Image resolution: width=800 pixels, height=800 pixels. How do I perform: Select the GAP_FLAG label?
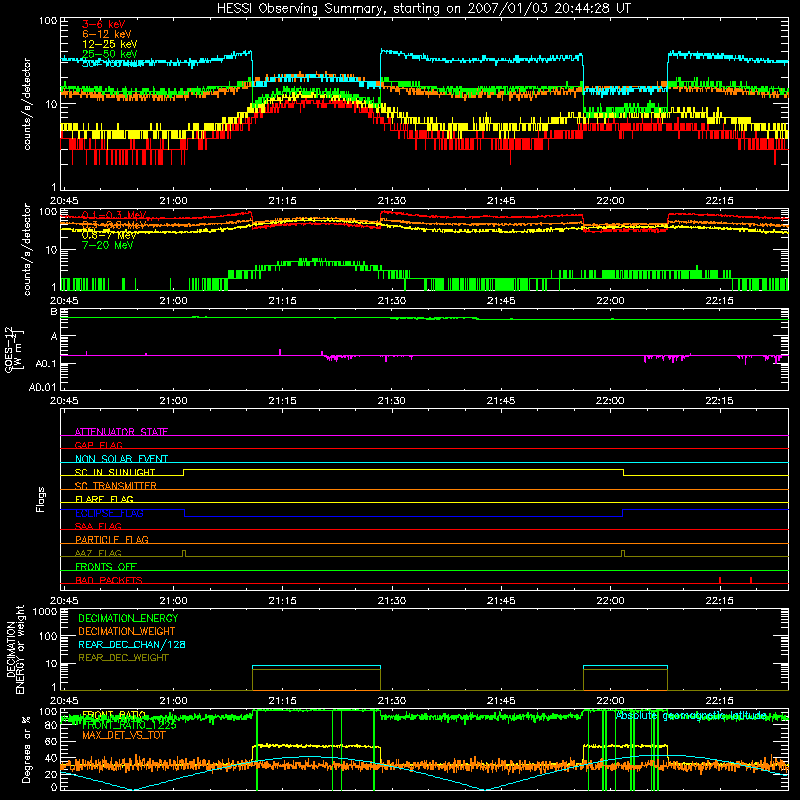pyautogui.click(x=98, y=445)
